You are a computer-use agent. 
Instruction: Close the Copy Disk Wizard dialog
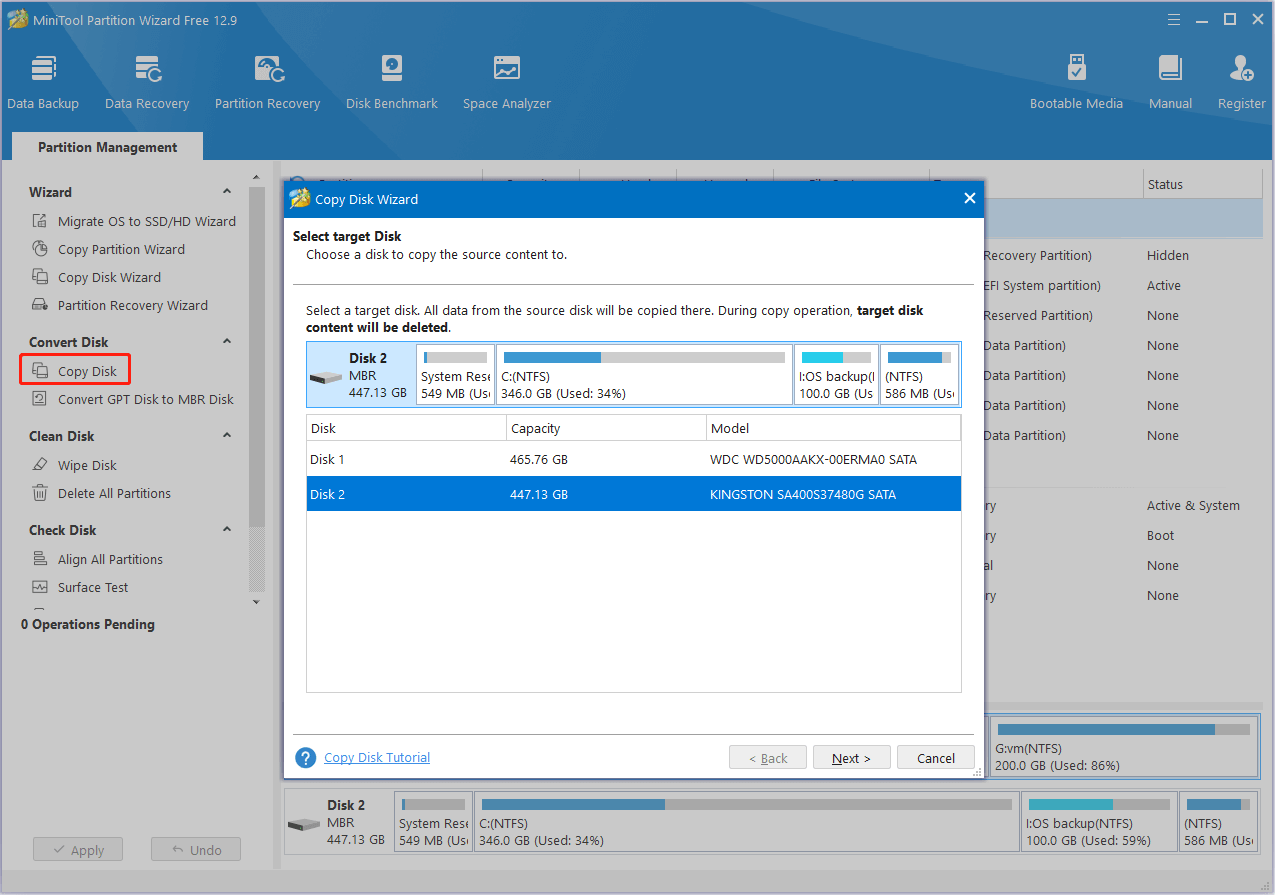[x=969, y=199]
